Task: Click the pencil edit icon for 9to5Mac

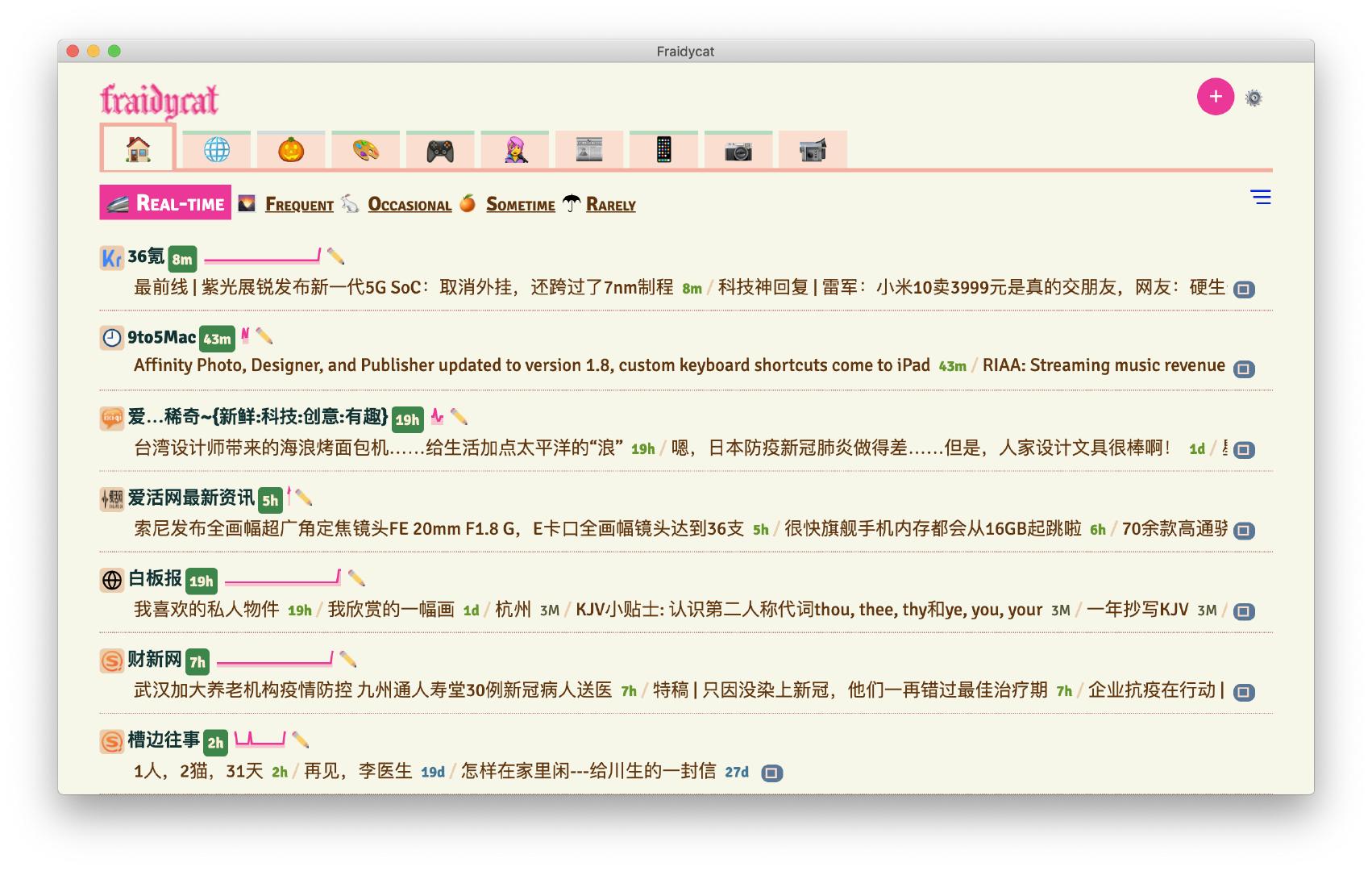Action: coord(264,336)
